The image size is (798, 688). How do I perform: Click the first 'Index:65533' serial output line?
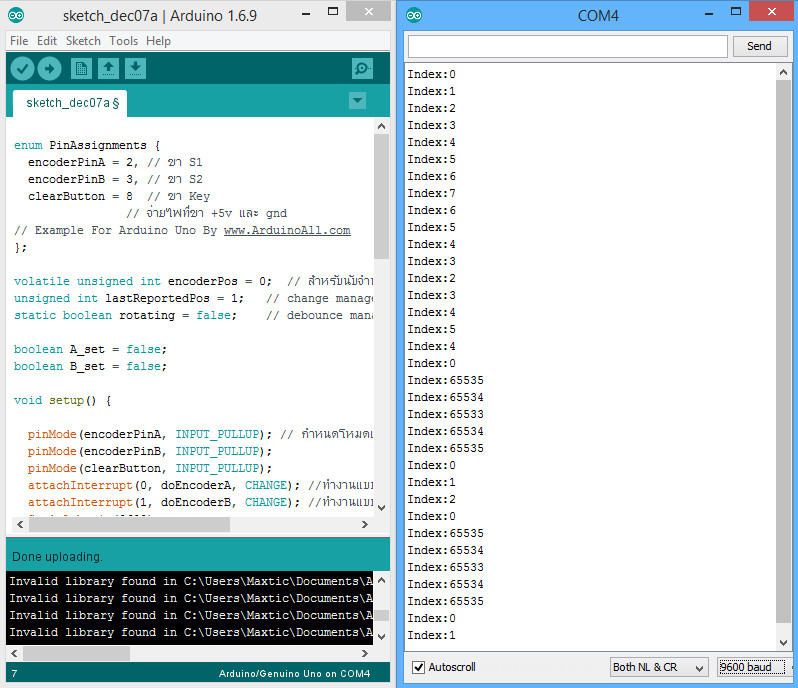click(x=445, y=414)
